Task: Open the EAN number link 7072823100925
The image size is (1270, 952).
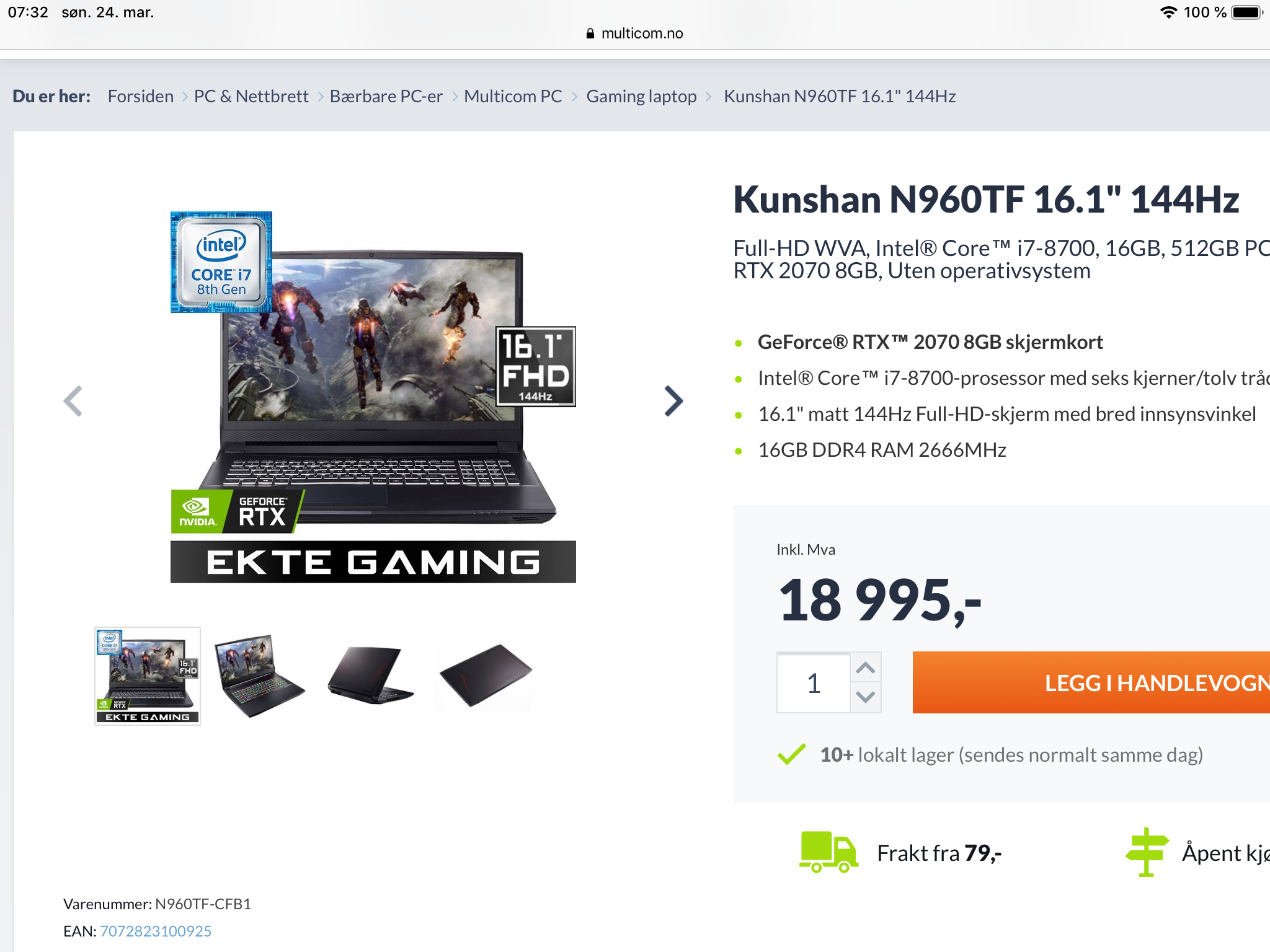Action: (156, 931)
